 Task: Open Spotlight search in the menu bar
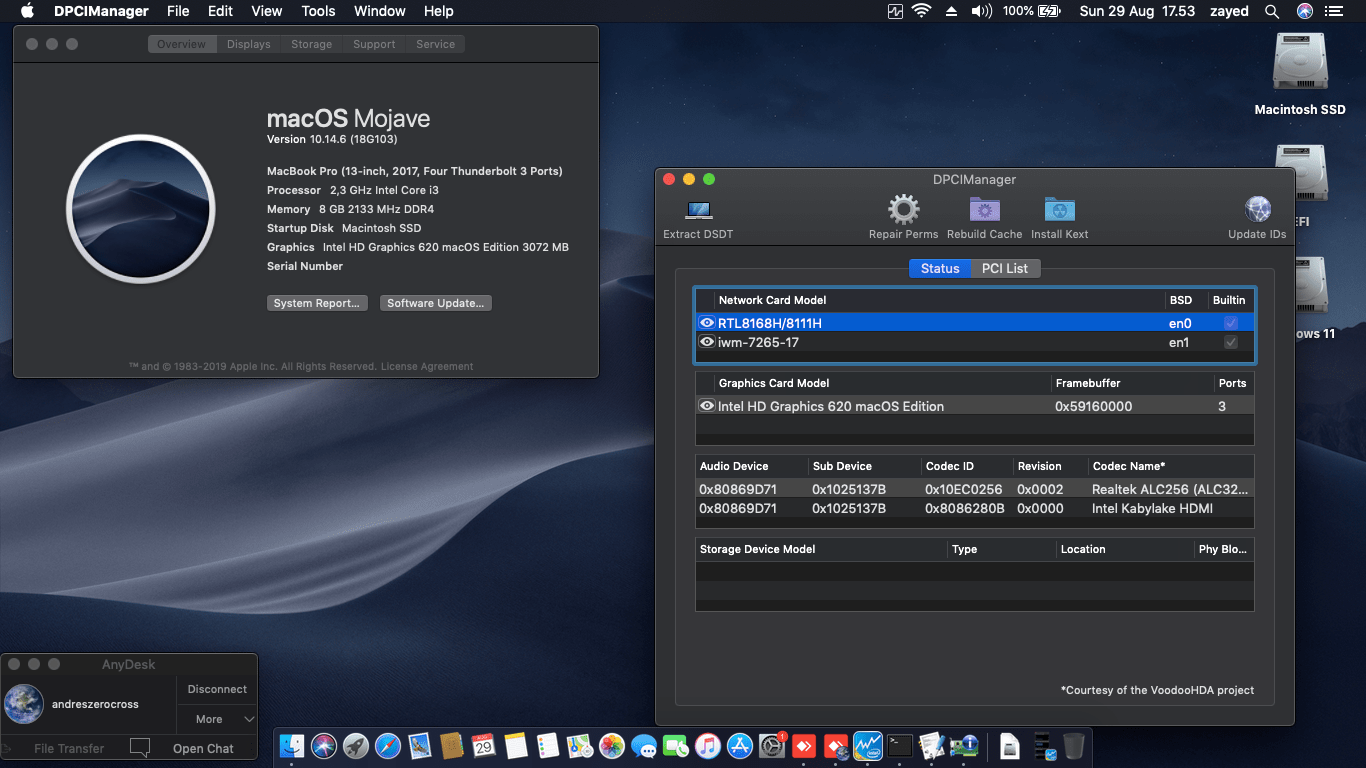[x=1272, y=11]
